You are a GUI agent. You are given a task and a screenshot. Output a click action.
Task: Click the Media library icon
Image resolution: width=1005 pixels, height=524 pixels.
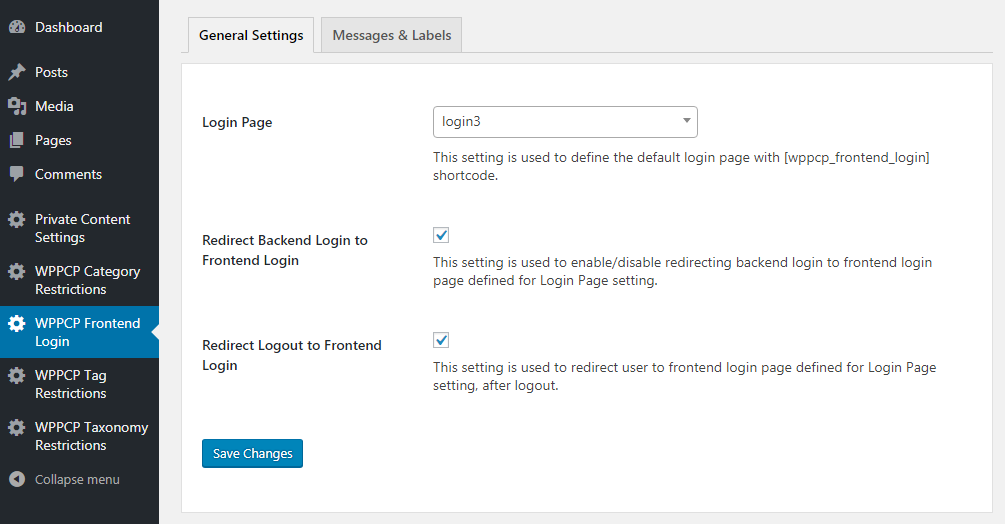coord(17,106)
